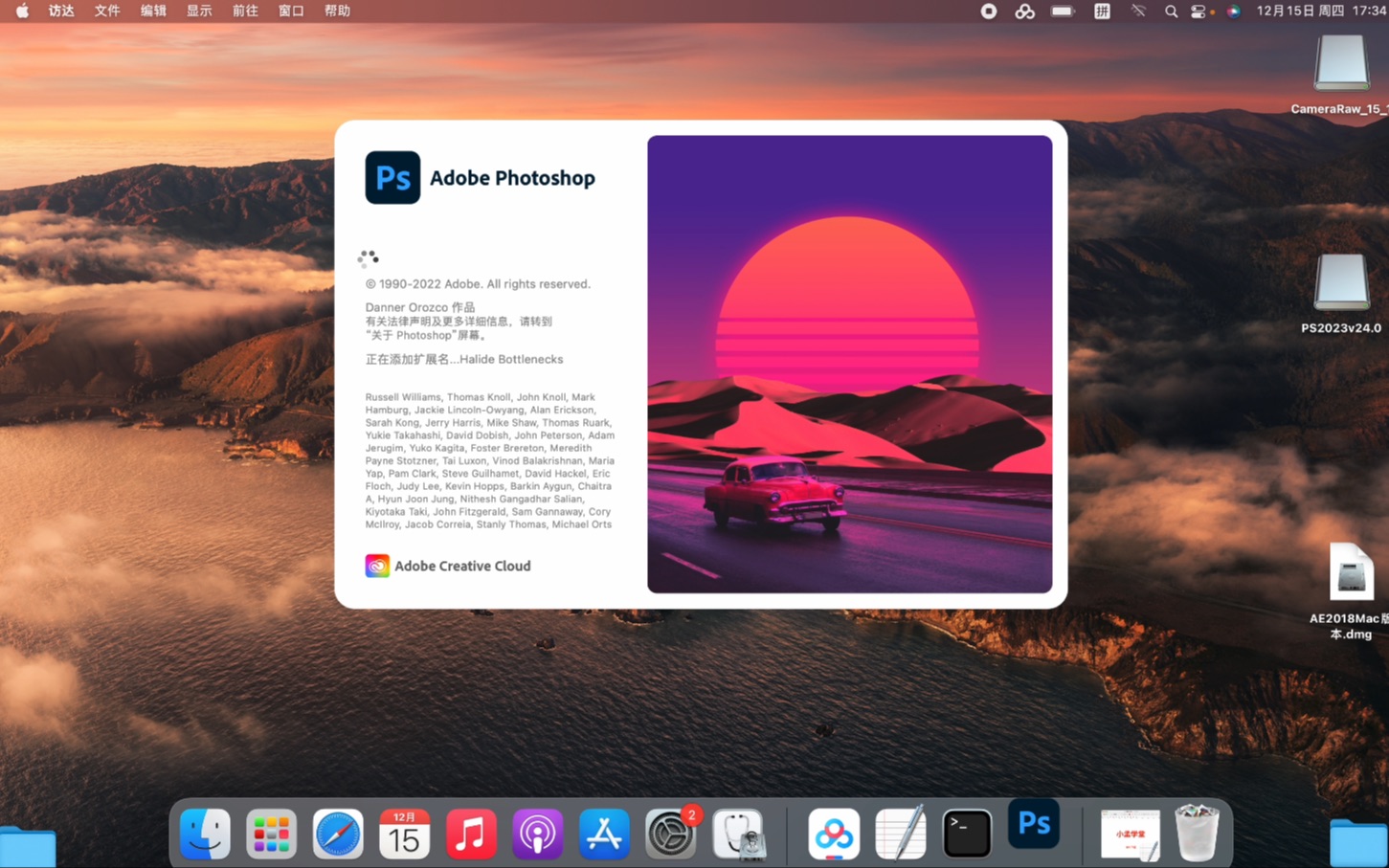Click the Adobe Photoshop title text

512,178
